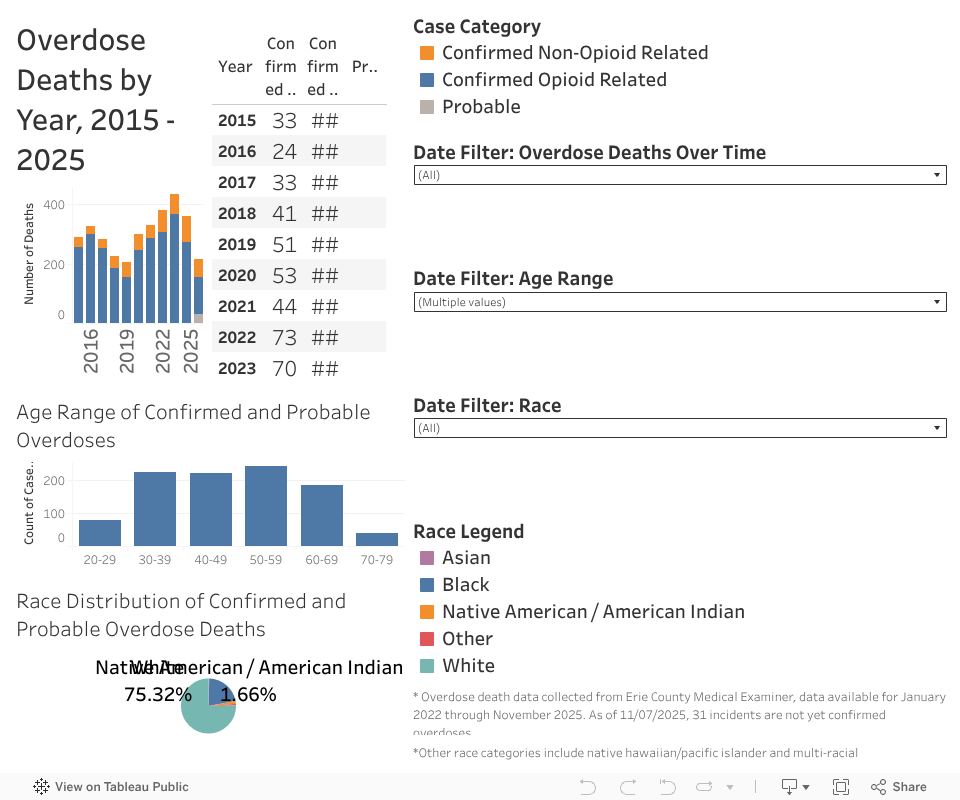
Task: Expand Overdose Deaths Over Time date filter
Action: click(x=680, y=175)
